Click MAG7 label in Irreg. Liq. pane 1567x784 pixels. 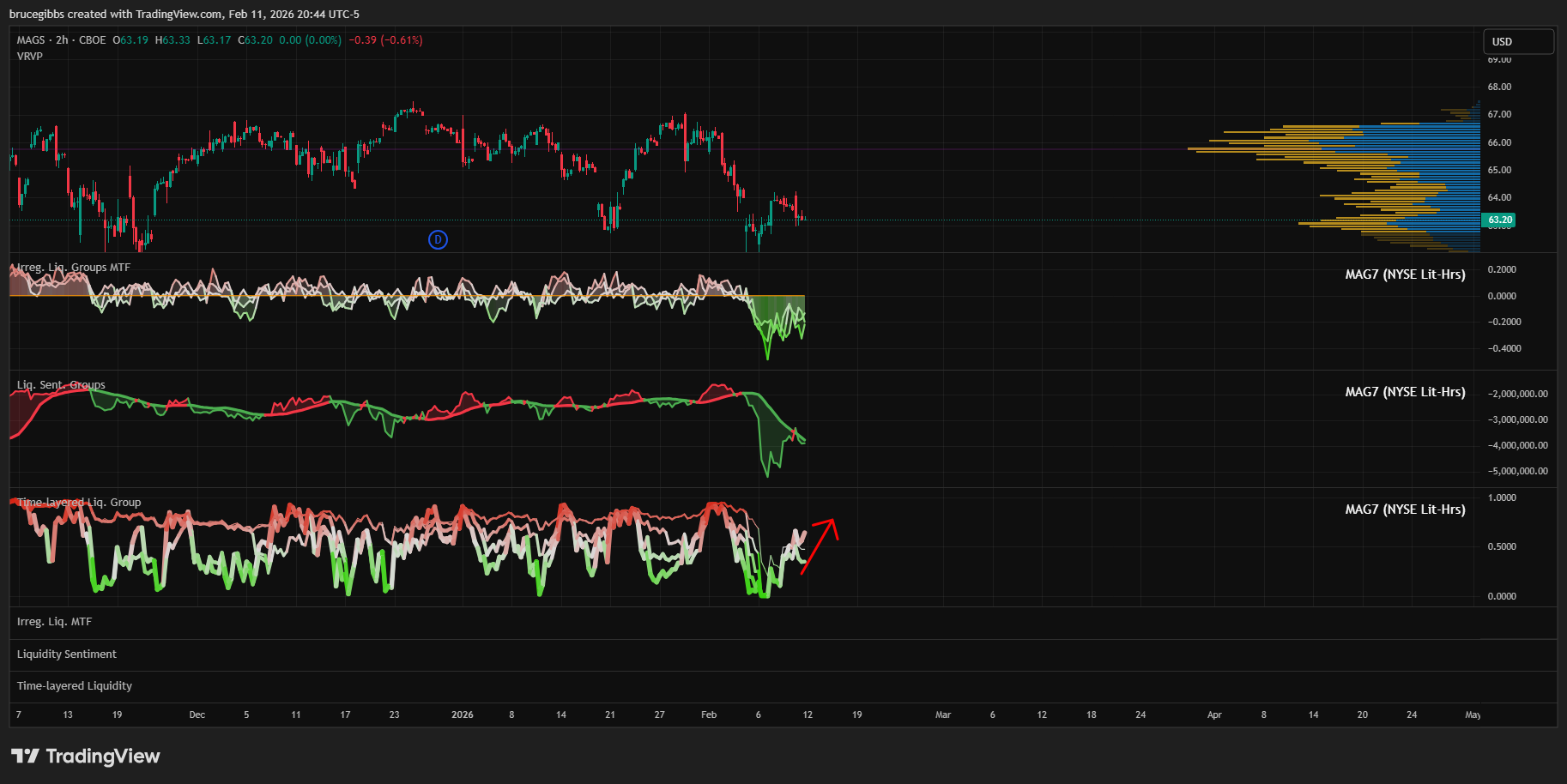tap(1405, 274)
